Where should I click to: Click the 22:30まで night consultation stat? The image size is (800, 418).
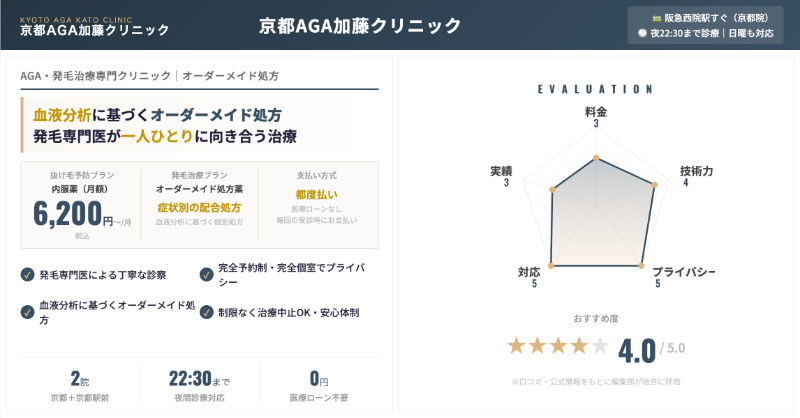pos(199,380)
